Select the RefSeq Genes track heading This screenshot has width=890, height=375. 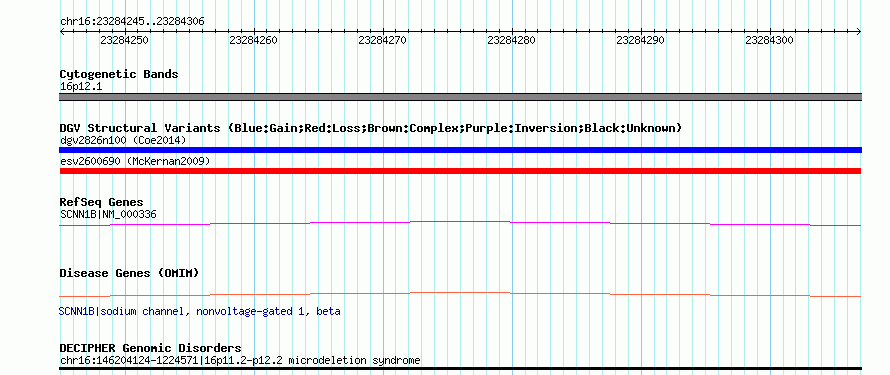(x=101, y=203)
